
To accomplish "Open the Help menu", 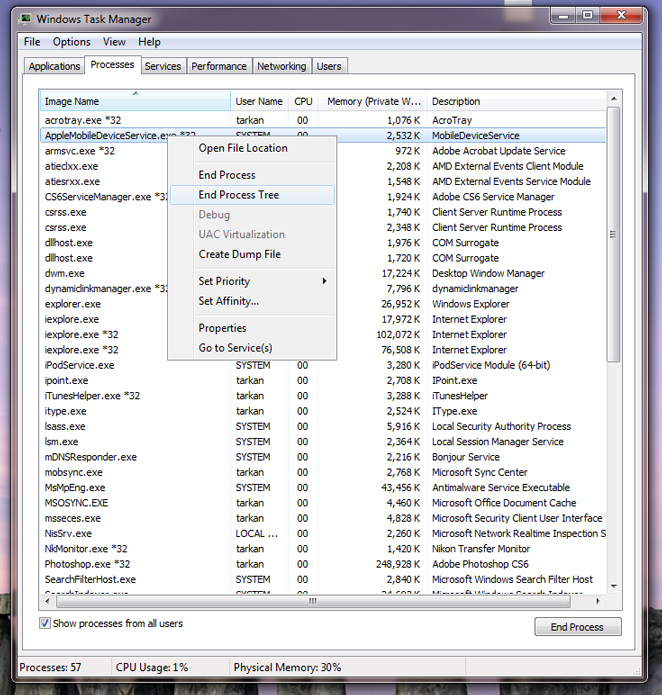I will coord(149,42).
